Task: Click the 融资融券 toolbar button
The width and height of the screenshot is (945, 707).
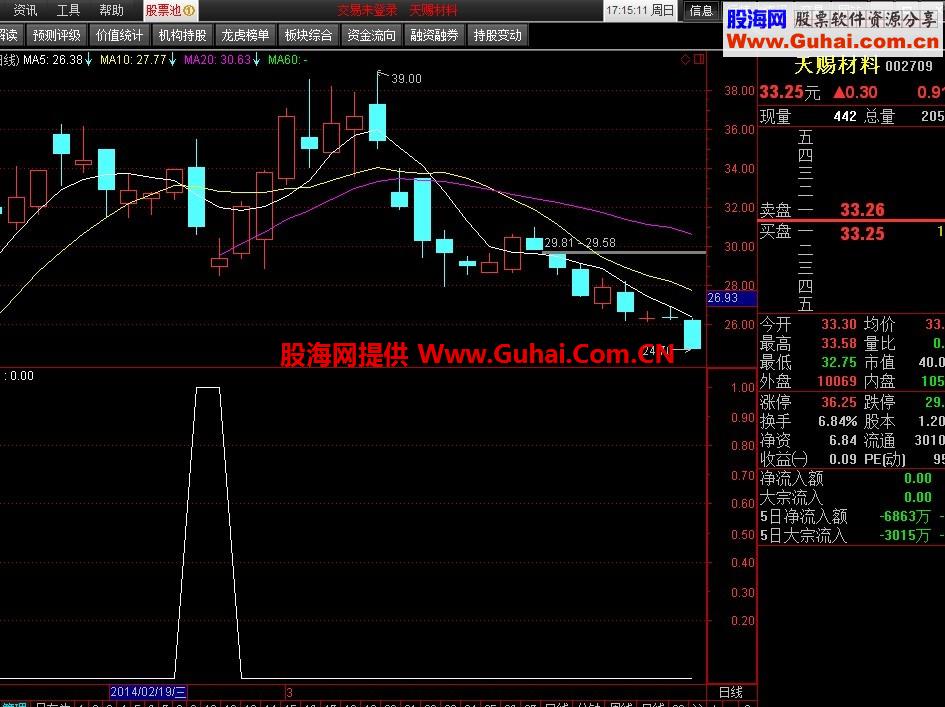Action: coord(434,36)
